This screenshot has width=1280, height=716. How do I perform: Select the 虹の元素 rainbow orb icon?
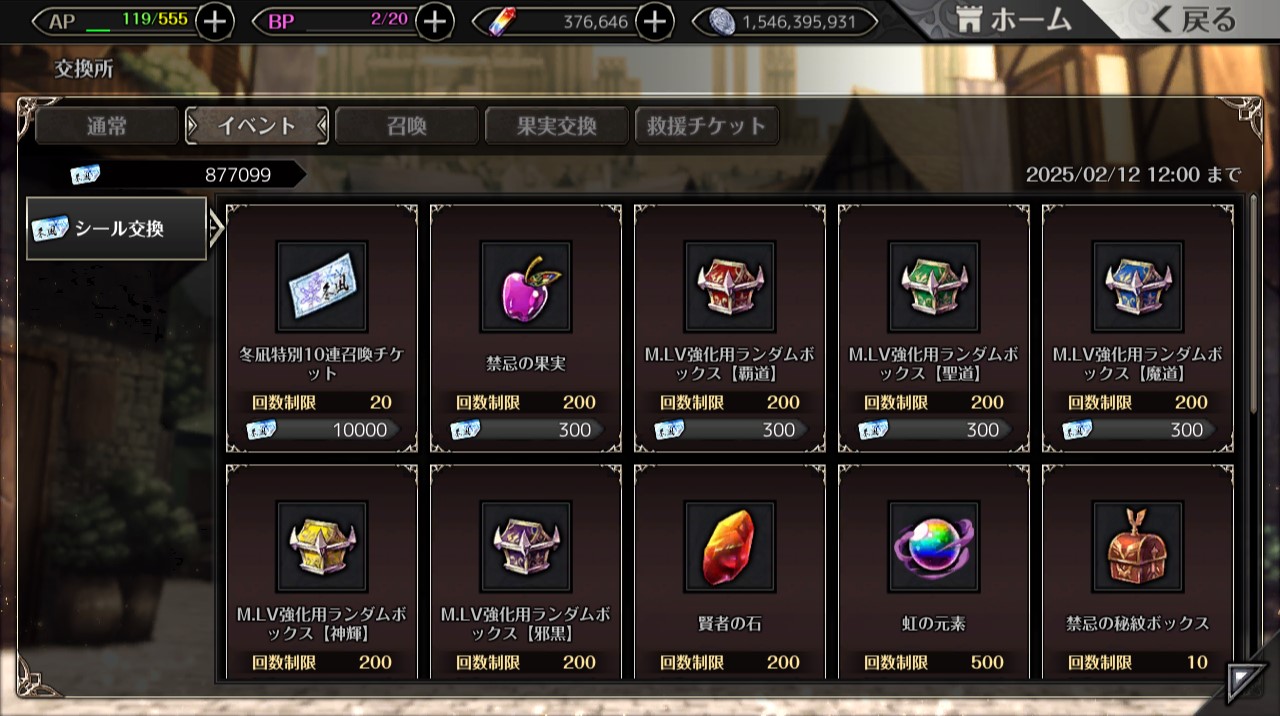(934, 546)
